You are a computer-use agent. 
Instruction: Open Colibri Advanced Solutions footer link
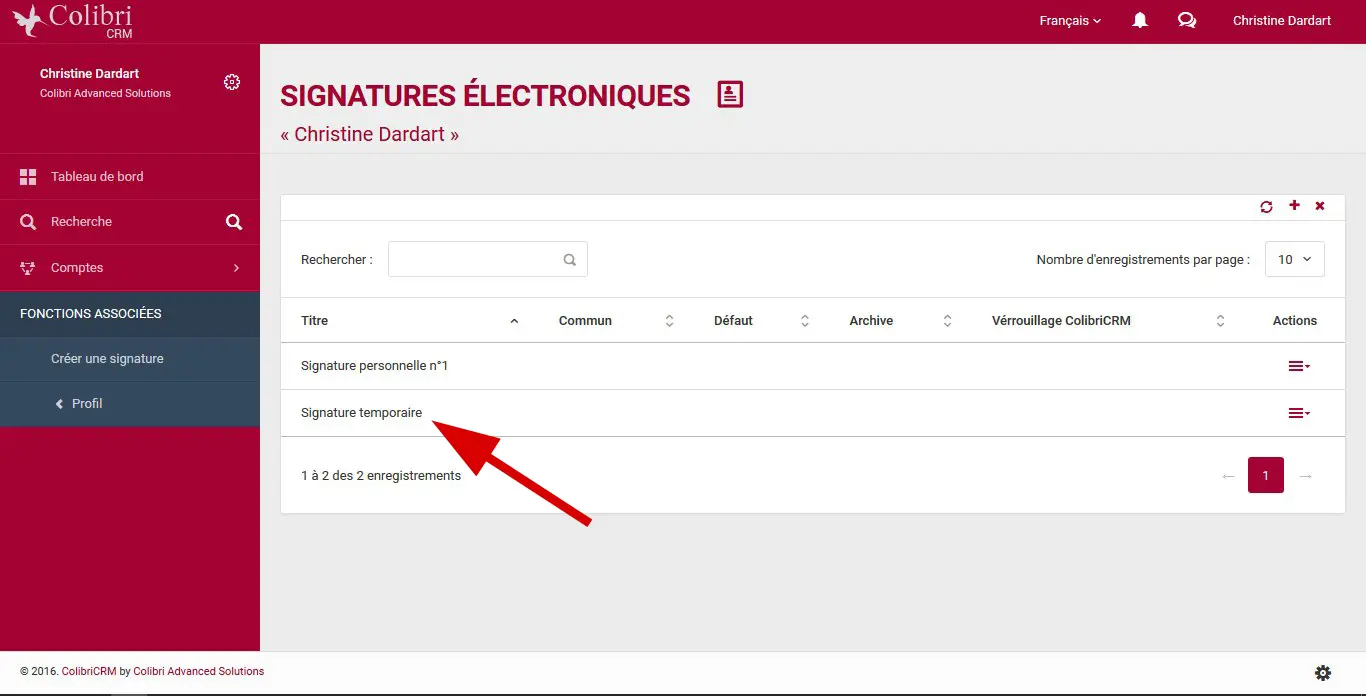[199, 672]
